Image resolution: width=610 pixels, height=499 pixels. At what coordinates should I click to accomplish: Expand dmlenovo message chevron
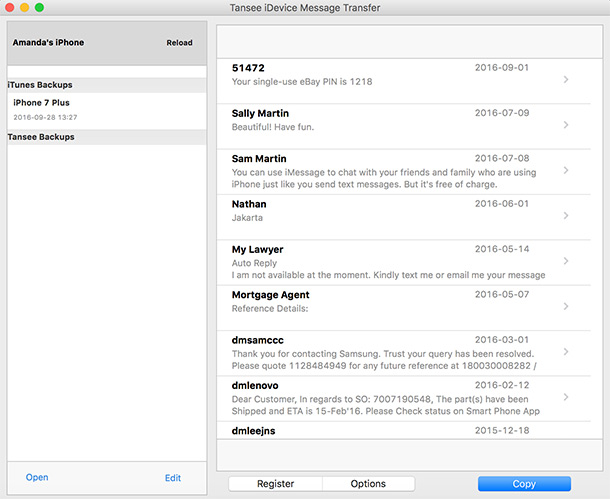566,397
